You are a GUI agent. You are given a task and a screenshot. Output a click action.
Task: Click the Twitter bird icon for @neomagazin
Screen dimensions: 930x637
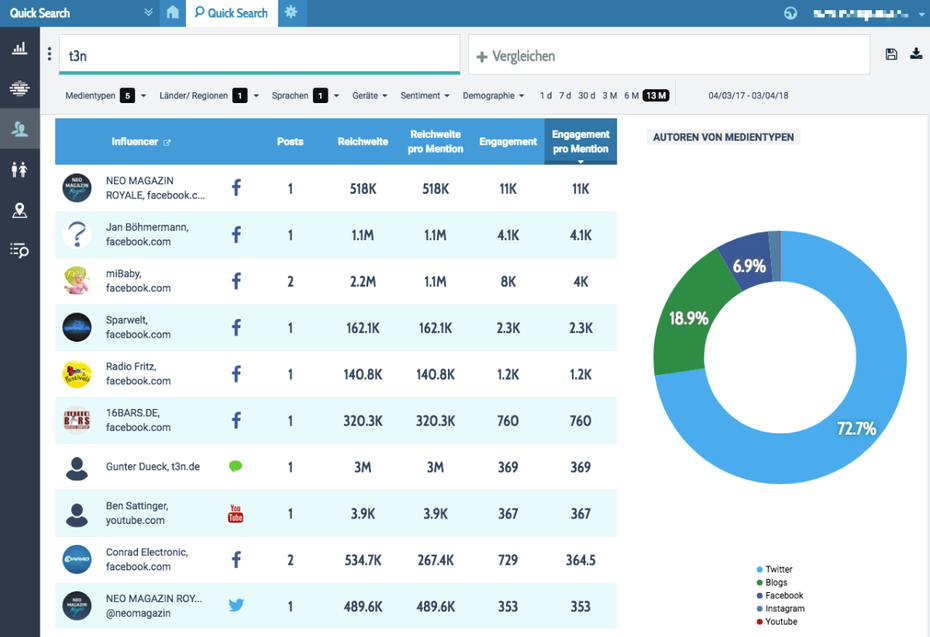coord(236,606)
